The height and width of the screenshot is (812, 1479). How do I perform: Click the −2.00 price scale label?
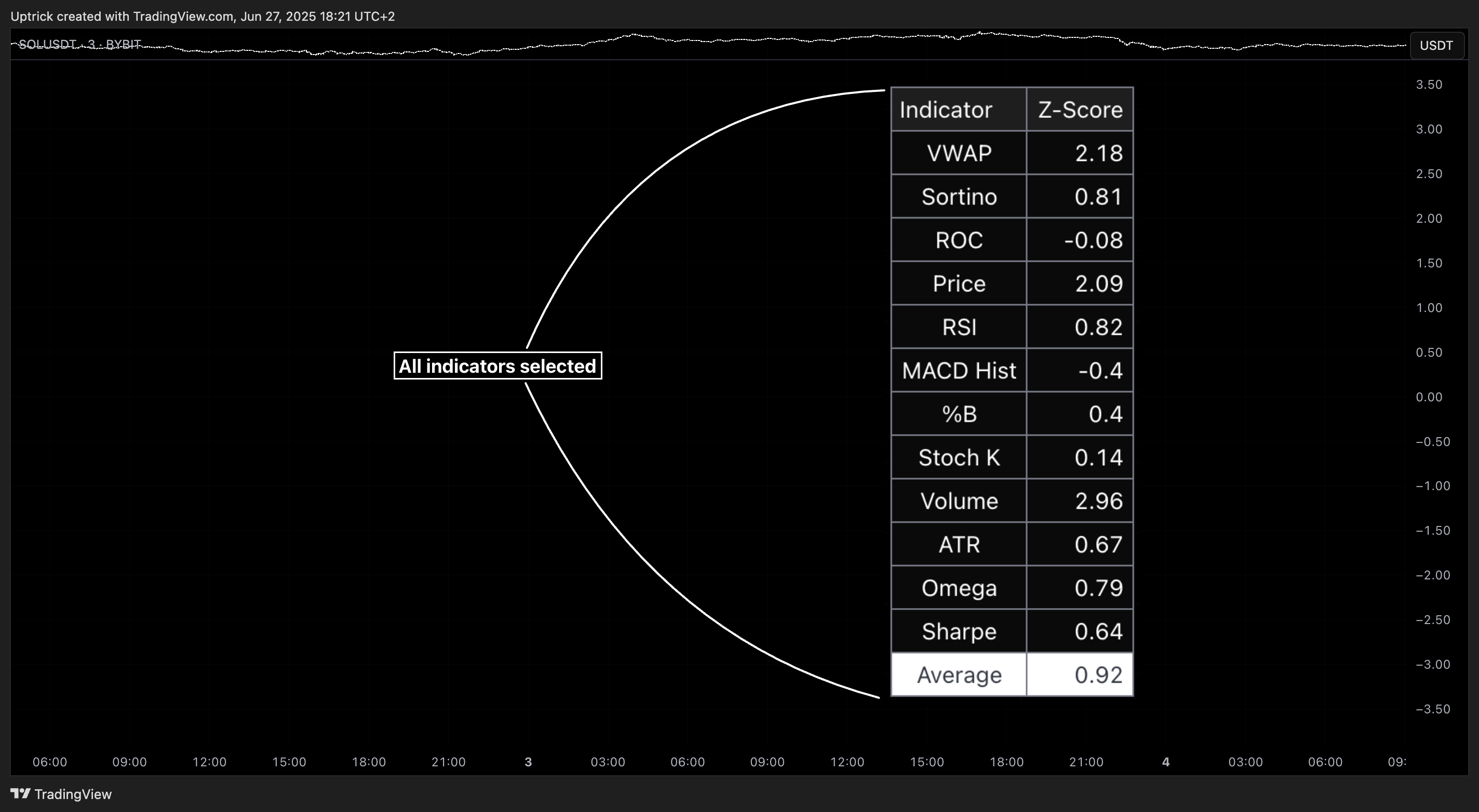[1432, 575]
